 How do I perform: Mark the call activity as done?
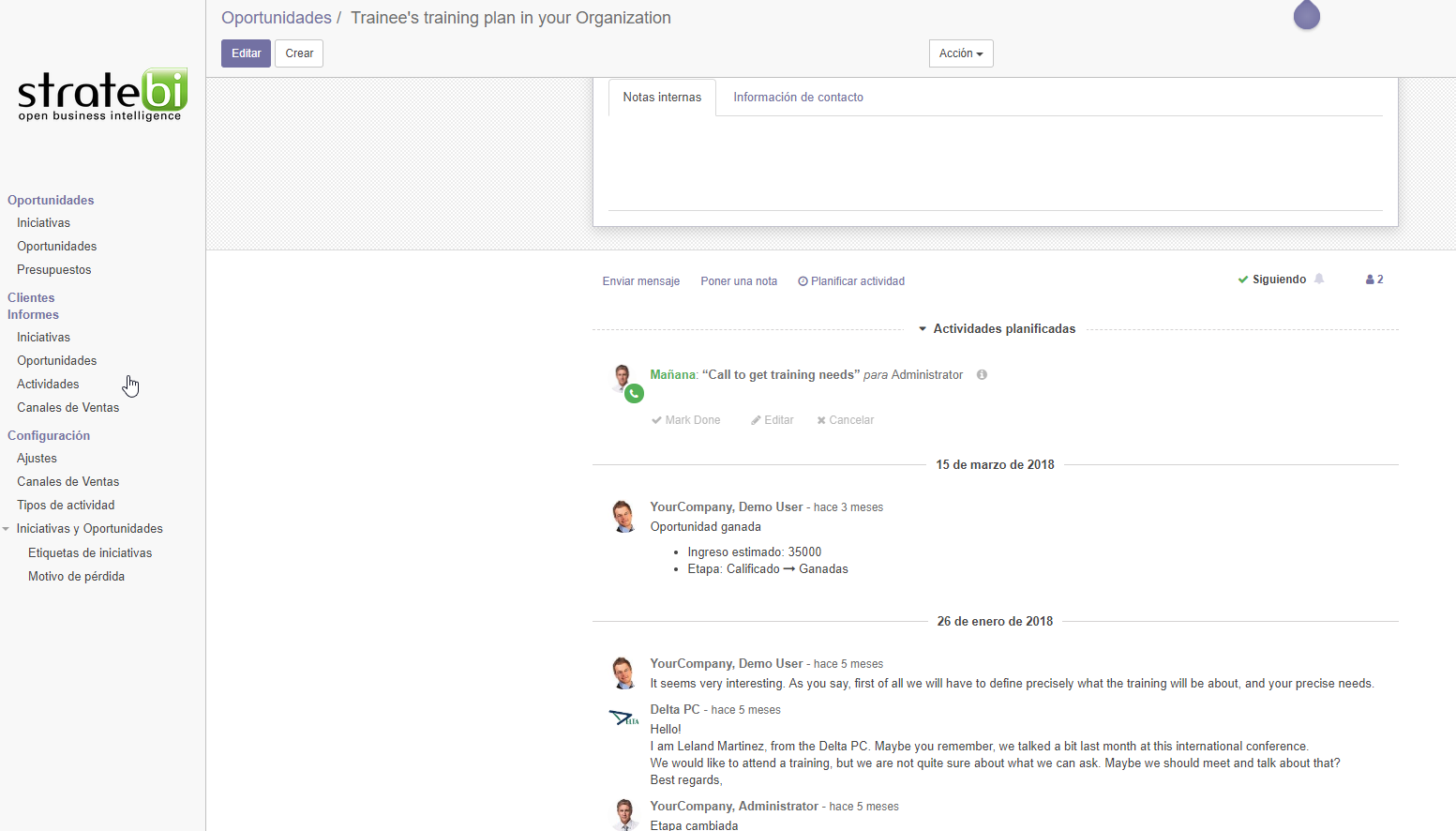click(x=685, y=419)
